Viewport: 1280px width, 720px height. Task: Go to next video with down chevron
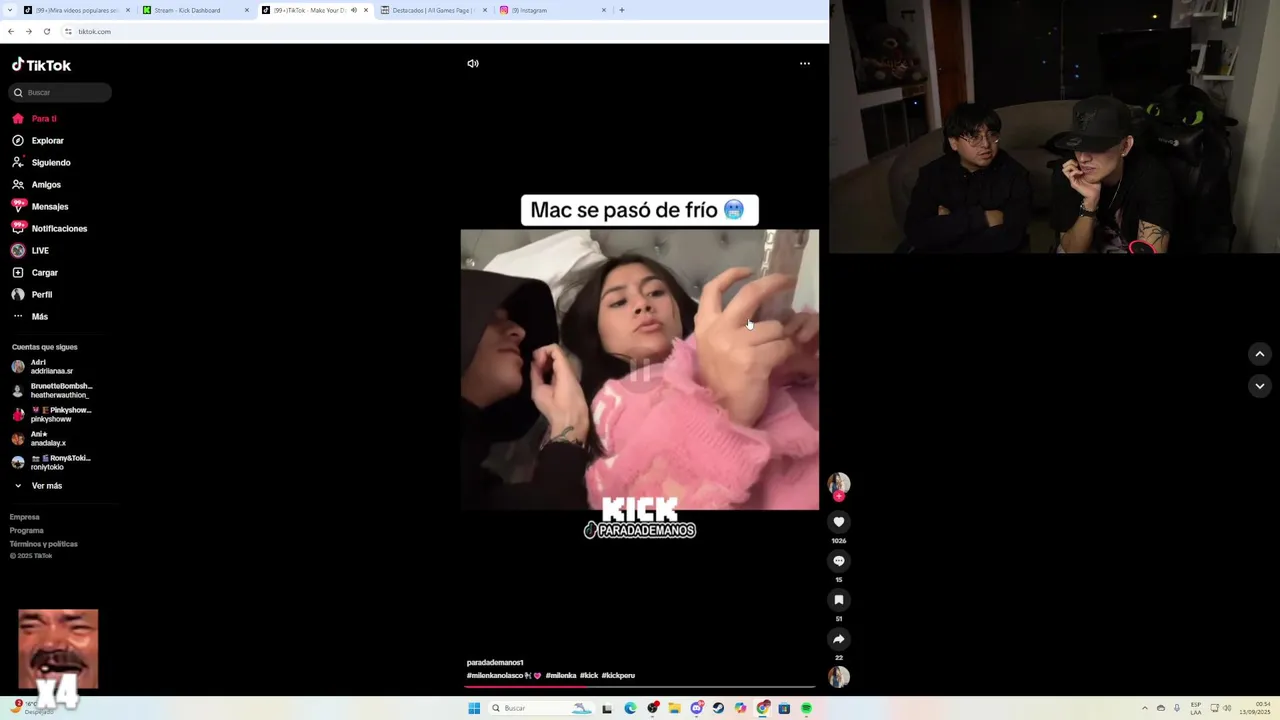pyautogui.click(x=1260, y=386)
